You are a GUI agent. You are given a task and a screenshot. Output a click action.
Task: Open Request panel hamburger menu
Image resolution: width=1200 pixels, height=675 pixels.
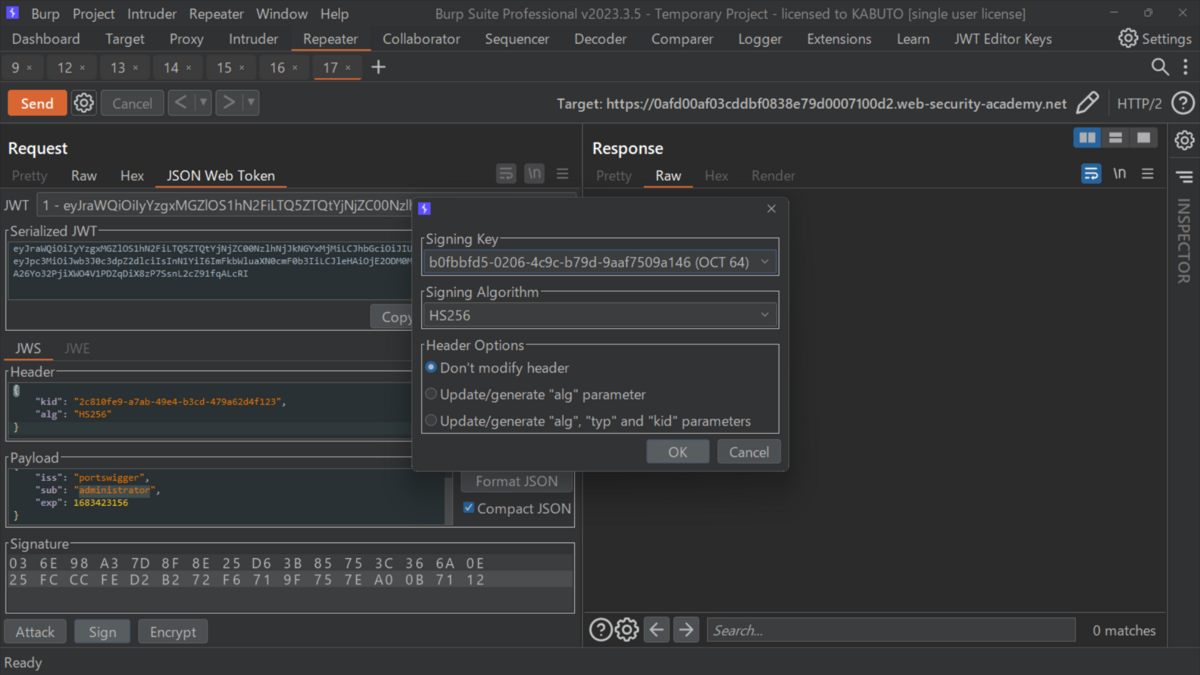(x=563, y=174)
